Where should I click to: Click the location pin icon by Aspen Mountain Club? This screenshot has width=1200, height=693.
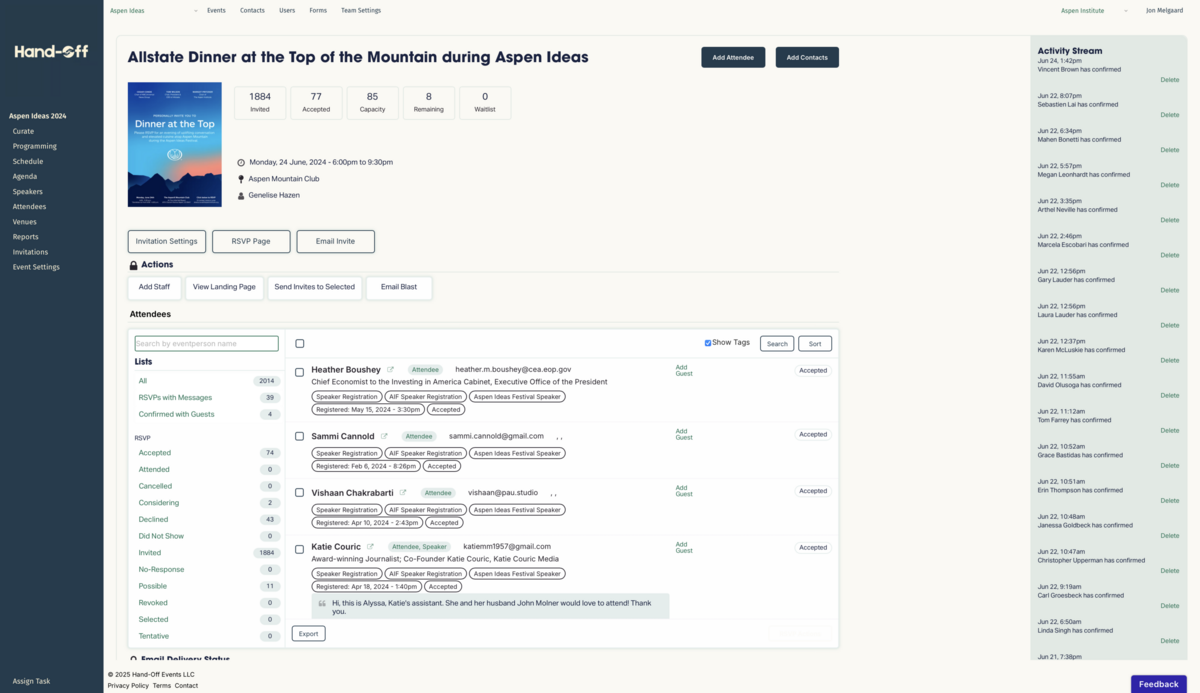[241, 179]
